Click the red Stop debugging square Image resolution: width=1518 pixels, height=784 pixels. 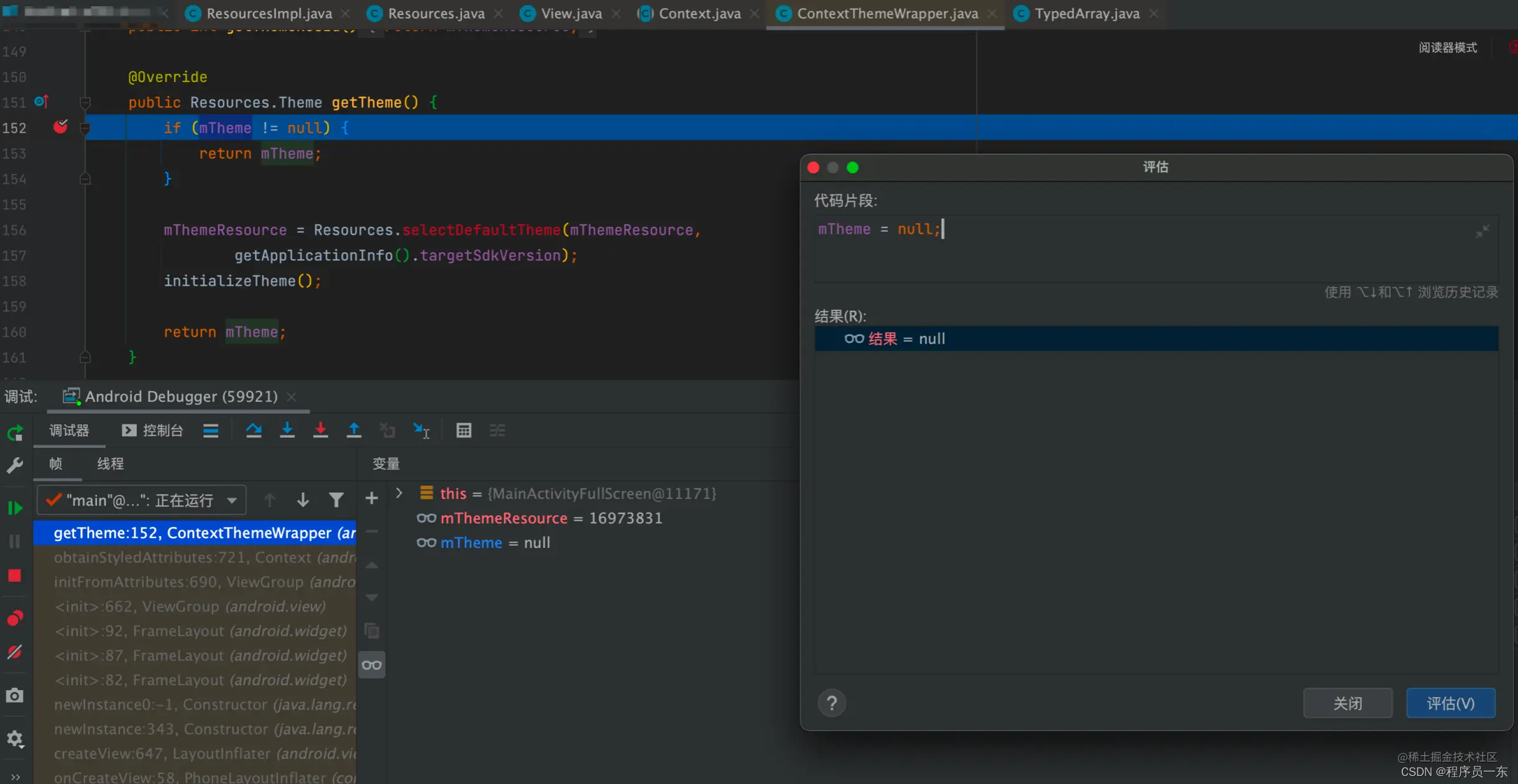[x=15, y=576]
